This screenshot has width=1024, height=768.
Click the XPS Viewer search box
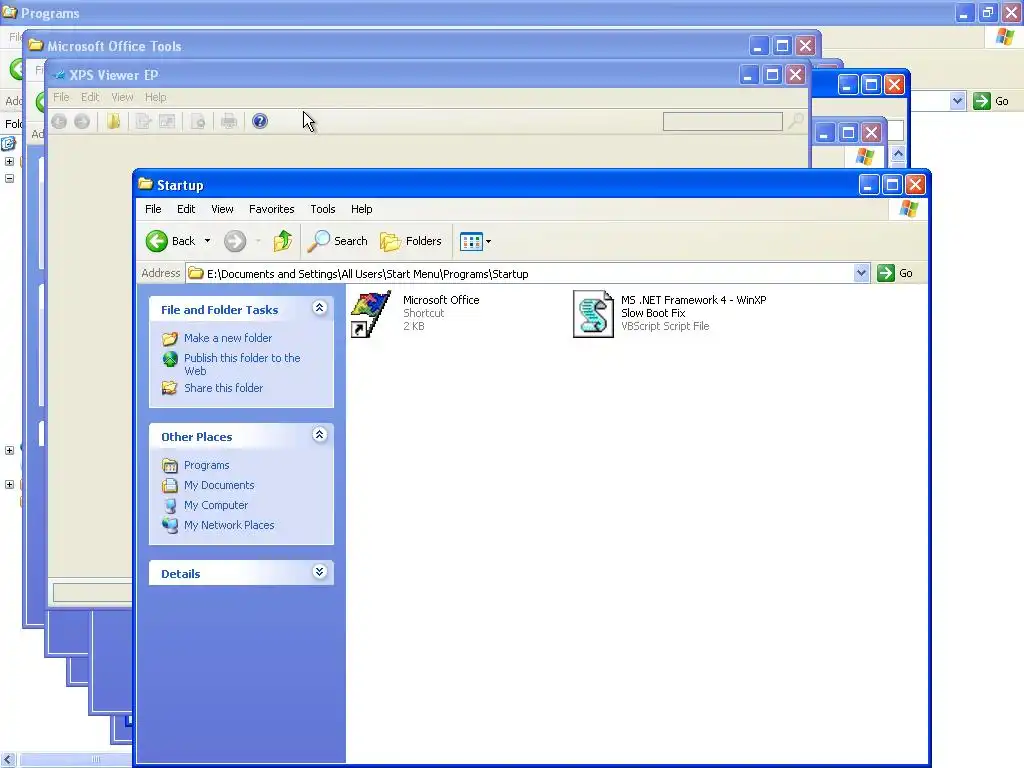[x=722, y=121]
